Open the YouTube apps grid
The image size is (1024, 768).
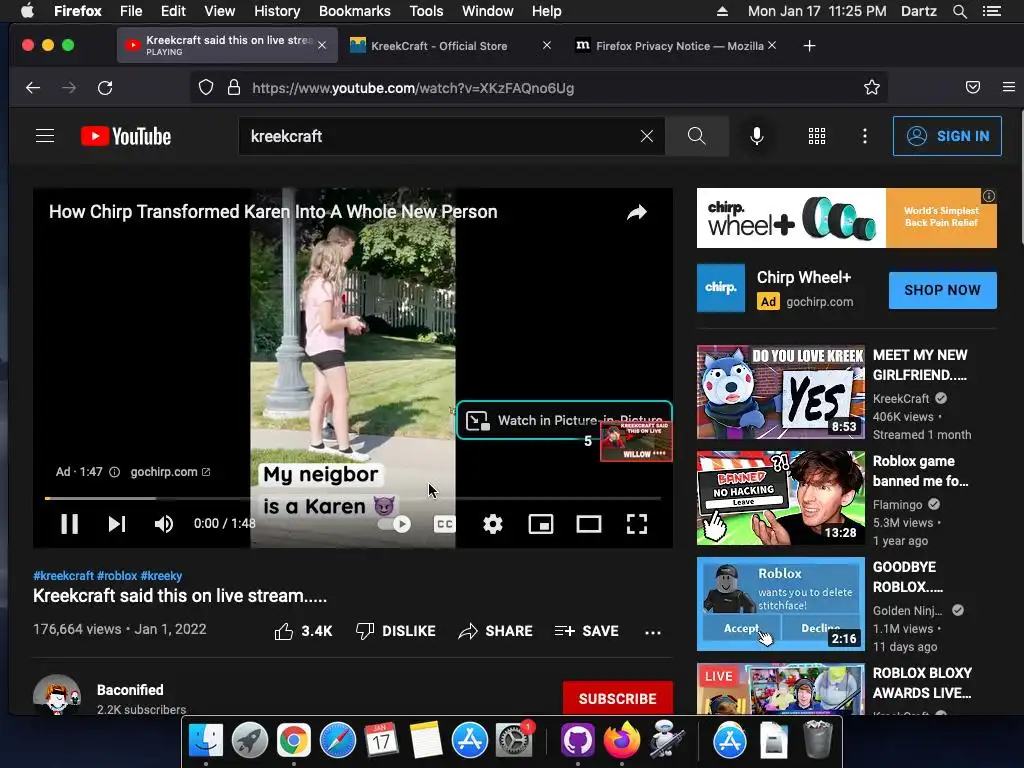tap(817, 136)
